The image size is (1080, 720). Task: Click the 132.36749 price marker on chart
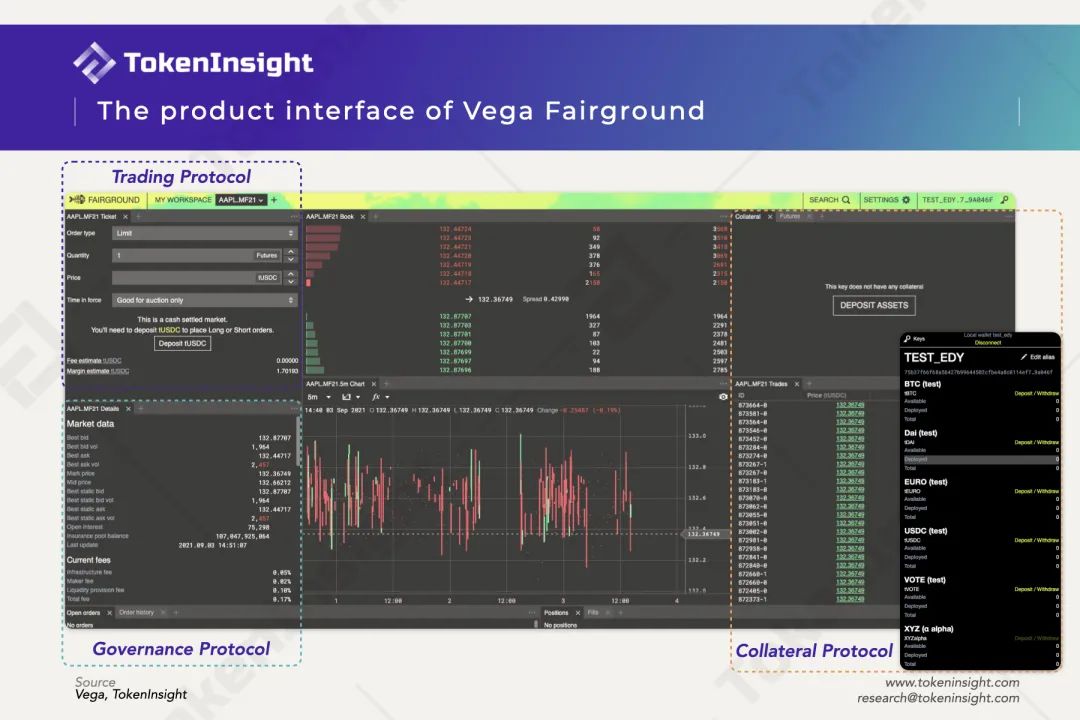tap(703, 534)
